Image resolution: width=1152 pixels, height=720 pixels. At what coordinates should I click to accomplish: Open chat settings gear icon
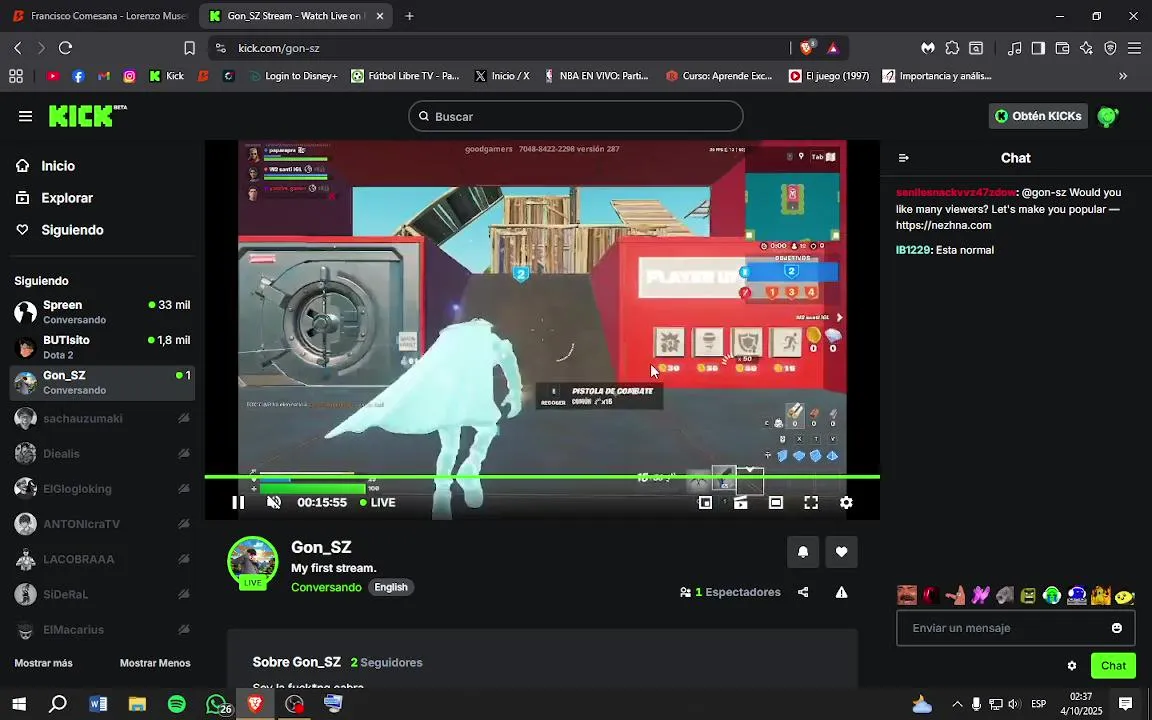(x=1071, y=666)
